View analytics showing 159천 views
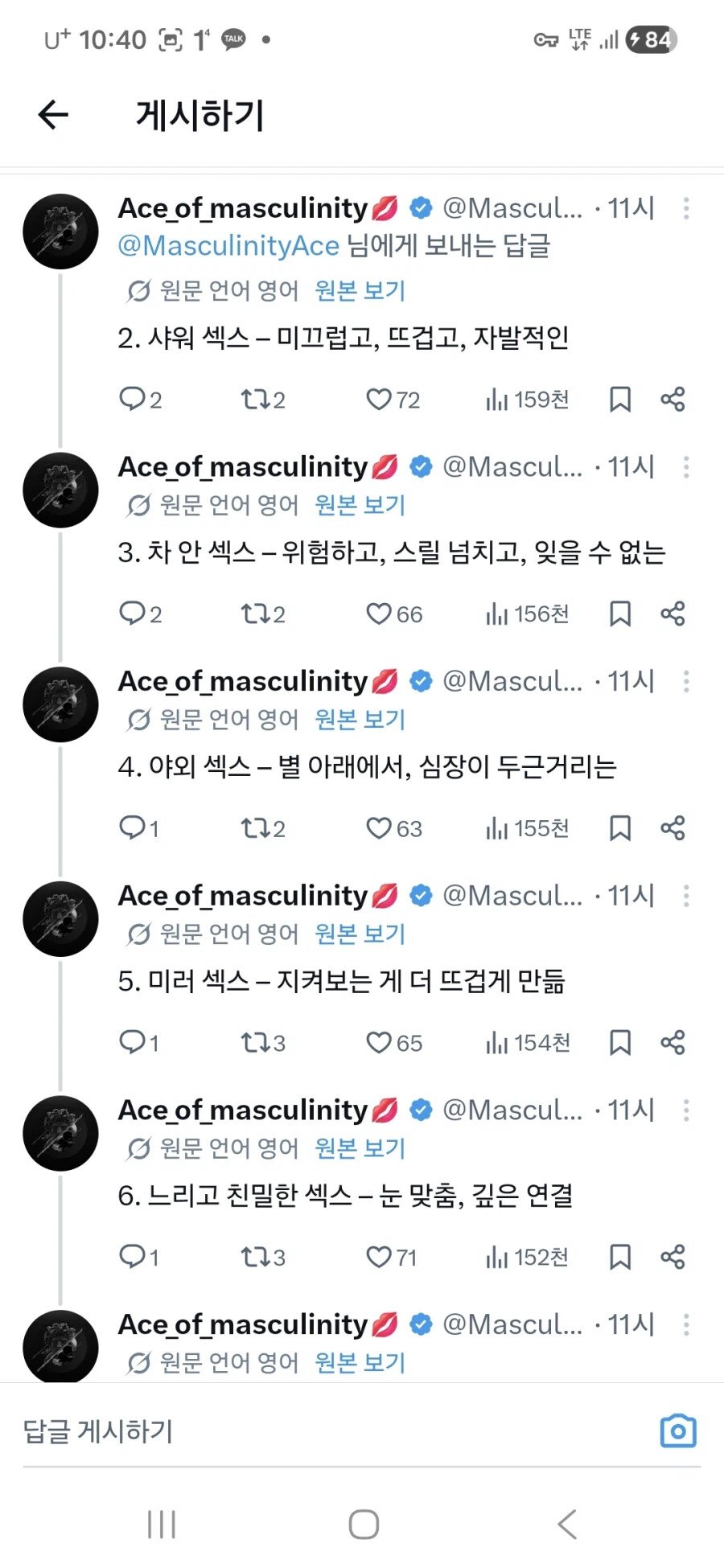This screenshot has width=724, height=1568. coord(527,400)
